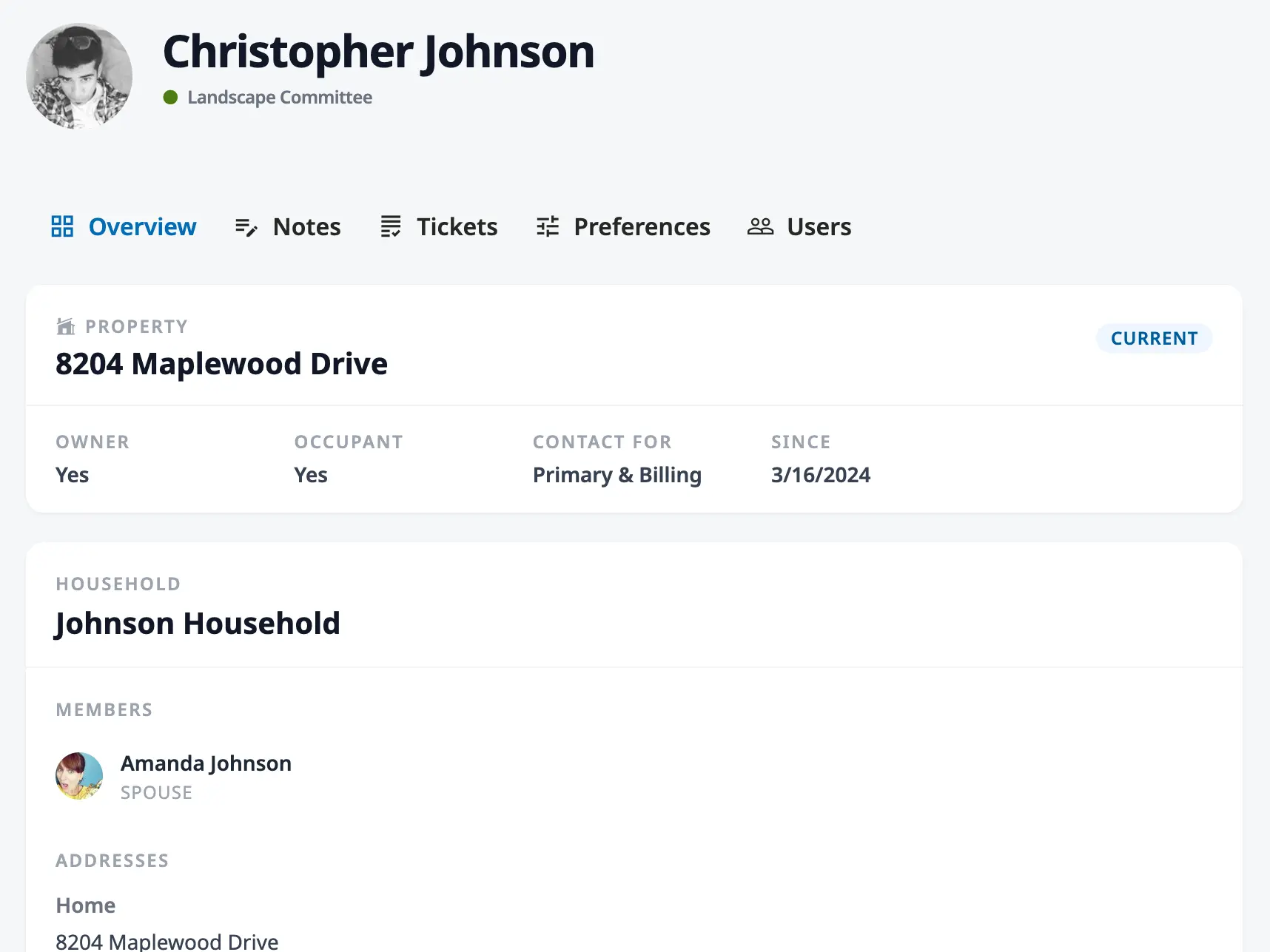Screen dimensions: 1270x952
Task: Click the Primary & Billing contact value
Action: coord(616,474)
